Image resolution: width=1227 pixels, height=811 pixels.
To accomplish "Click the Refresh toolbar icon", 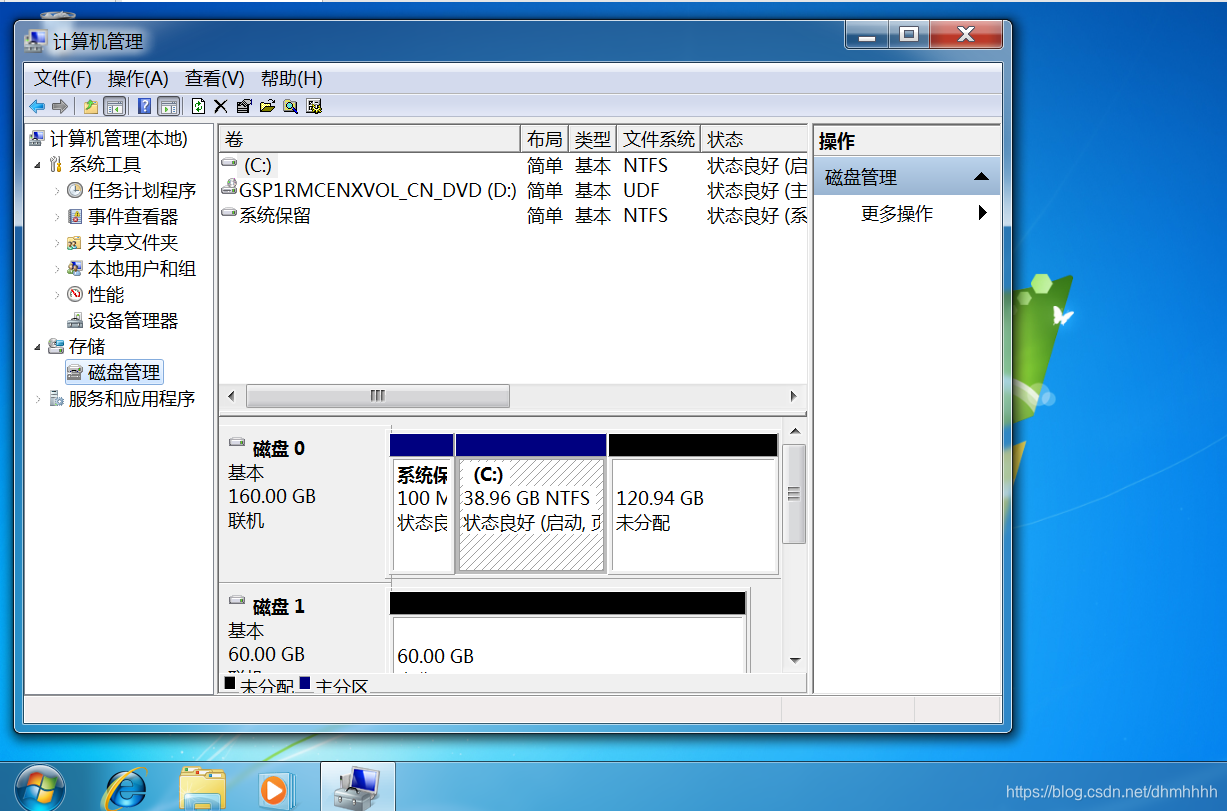I will (x=198, y=106).
